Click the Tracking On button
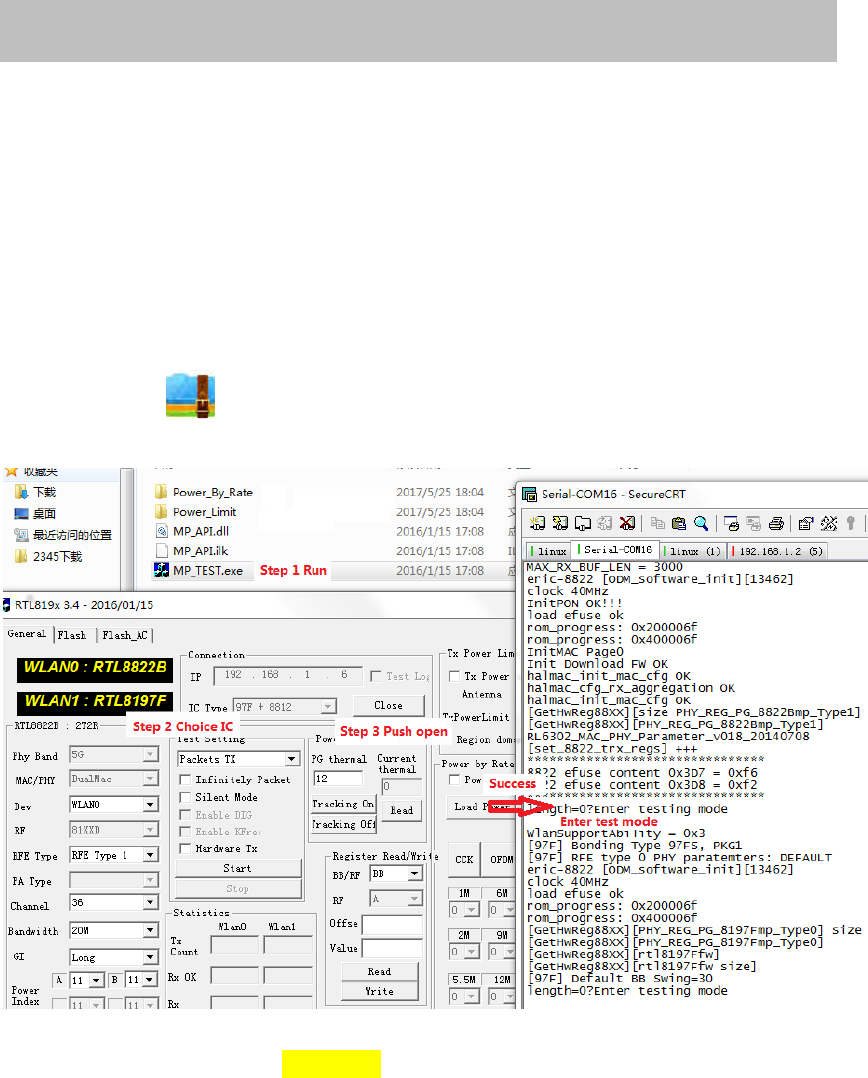 [343, 804]
